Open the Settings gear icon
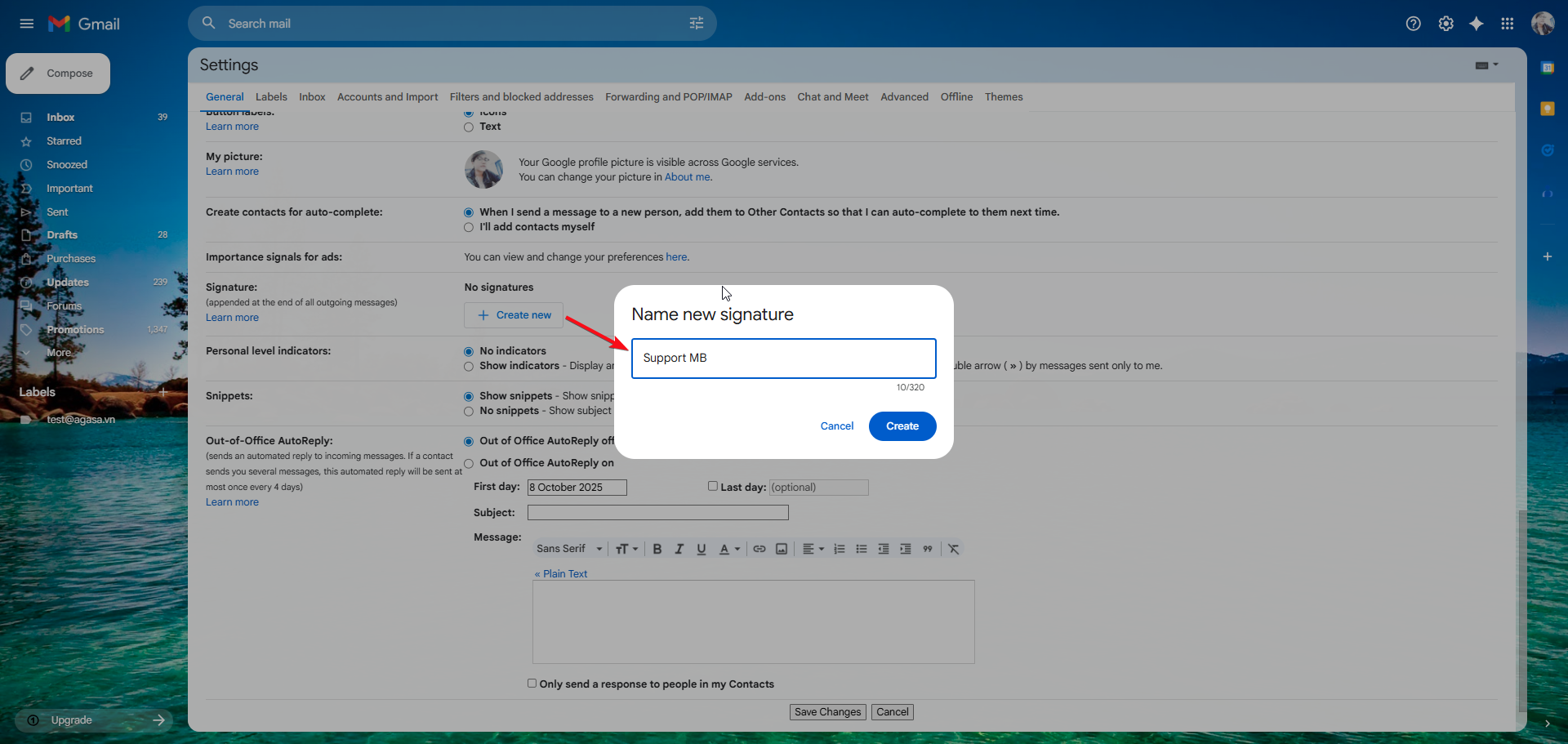 pos(1445,24)
